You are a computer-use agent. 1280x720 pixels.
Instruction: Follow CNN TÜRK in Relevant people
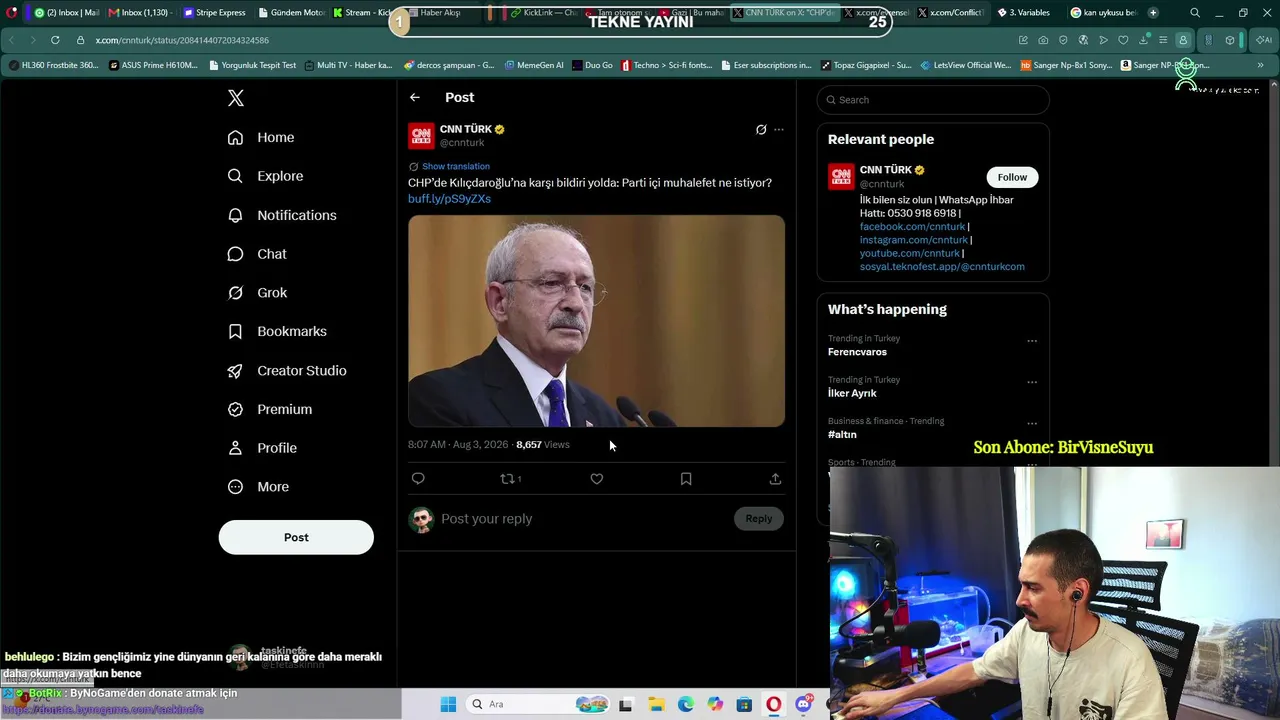[1012, 177]
